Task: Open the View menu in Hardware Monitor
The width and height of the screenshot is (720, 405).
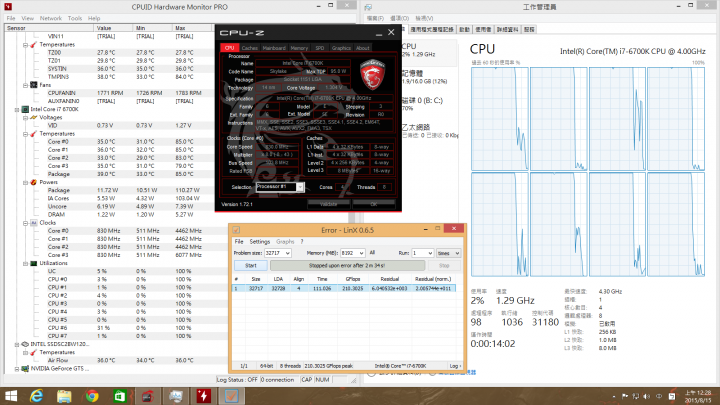Action: (x=28, y=18)
